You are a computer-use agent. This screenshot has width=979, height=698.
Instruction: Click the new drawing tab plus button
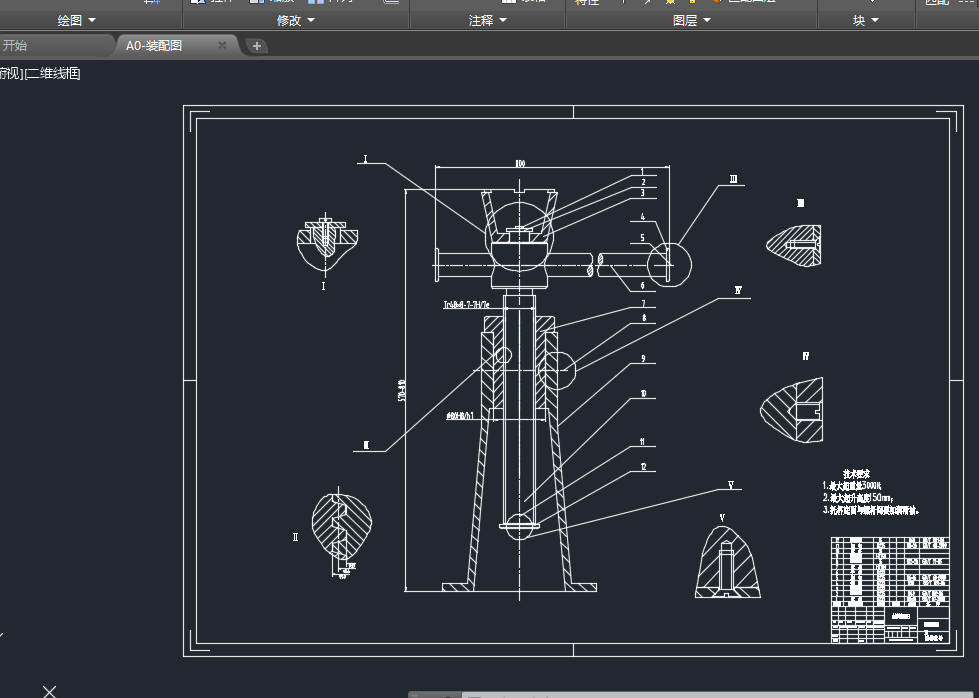pos(256,46)
